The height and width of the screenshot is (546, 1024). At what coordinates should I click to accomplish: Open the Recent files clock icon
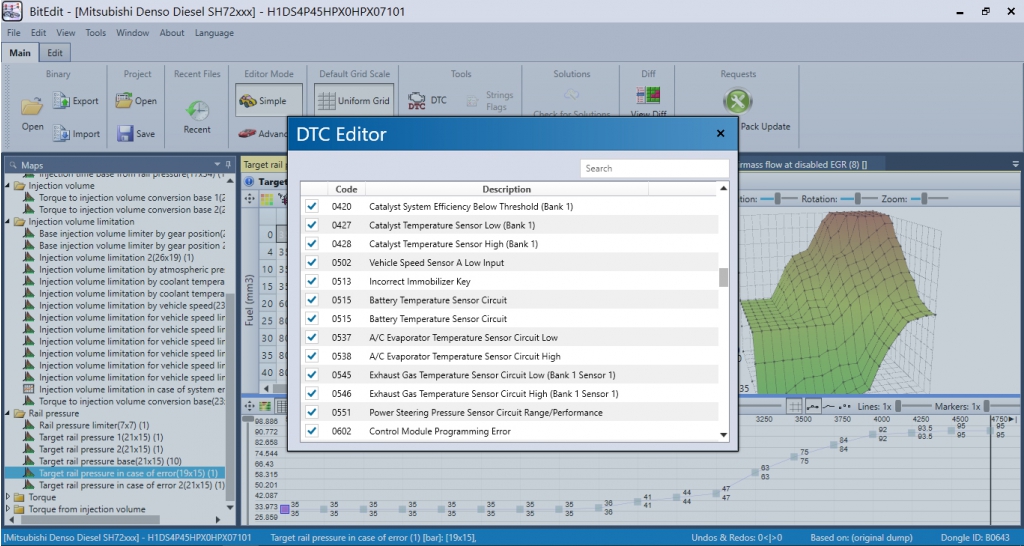click(197, 110)
